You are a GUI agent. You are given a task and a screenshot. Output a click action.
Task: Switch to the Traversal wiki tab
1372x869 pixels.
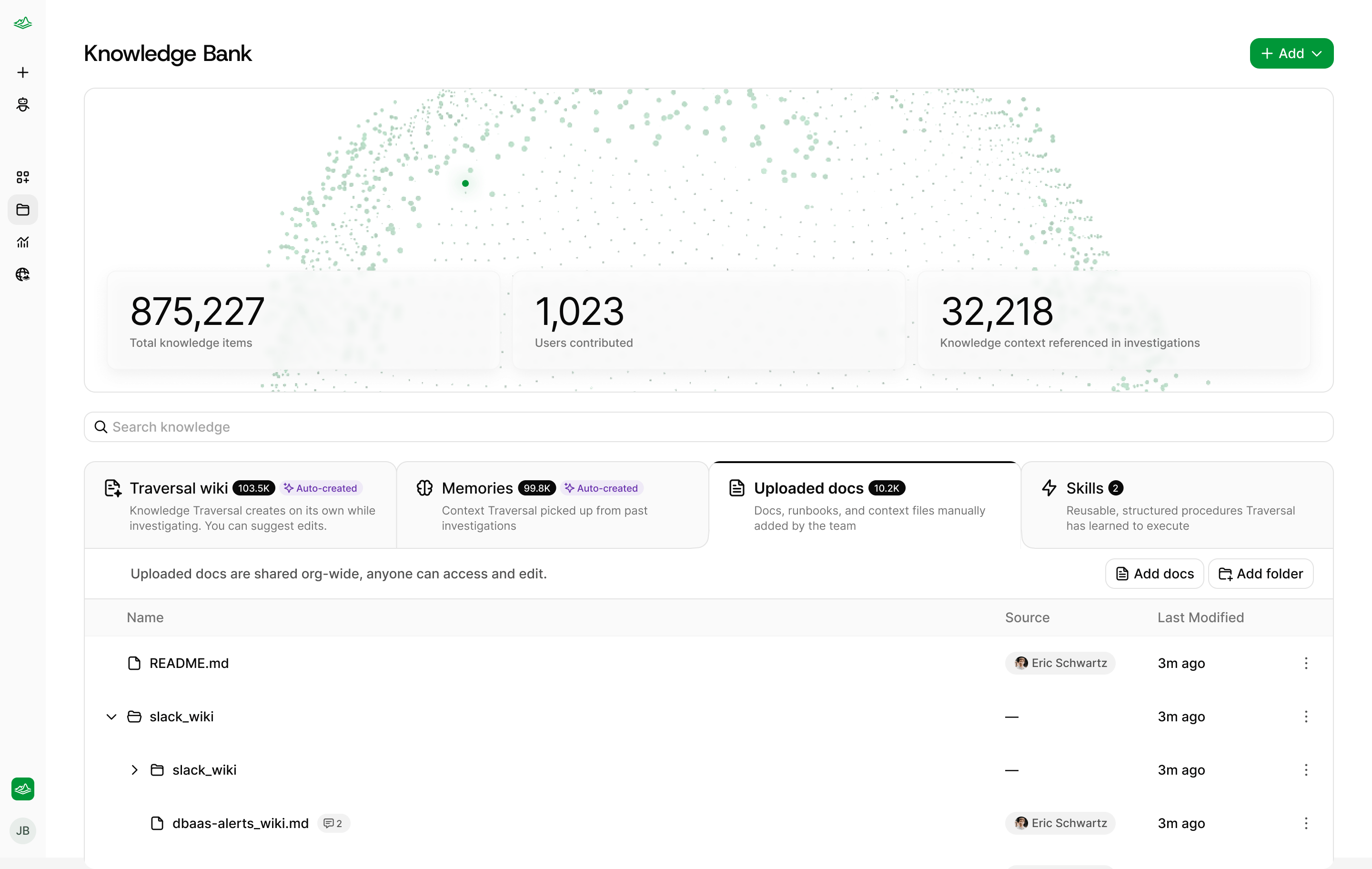click(241, 505)
